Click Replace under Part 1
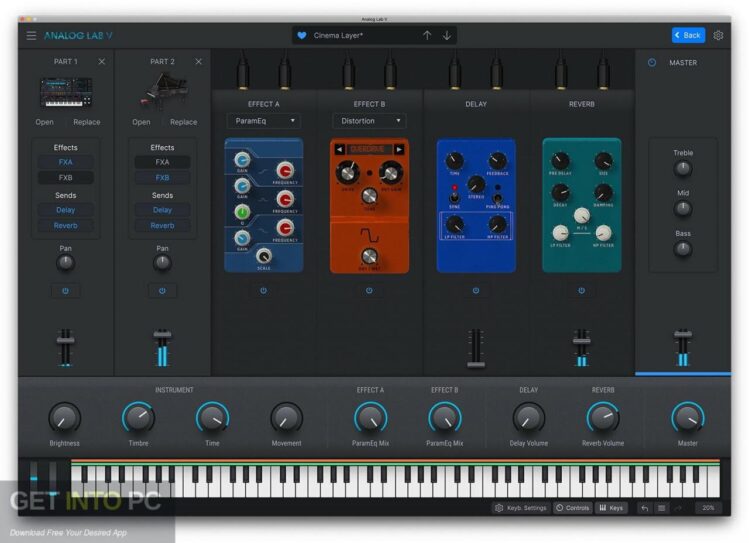The height and width of the screenshot is (543, 749). click(87, 122)
